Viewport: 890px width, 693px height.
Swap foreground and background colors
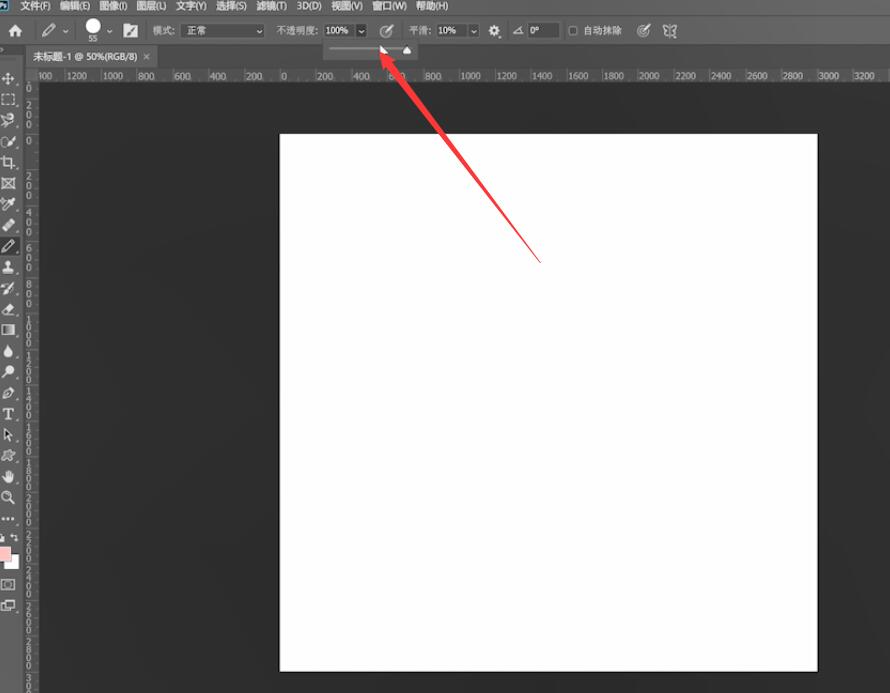click(x=14, y=537)
